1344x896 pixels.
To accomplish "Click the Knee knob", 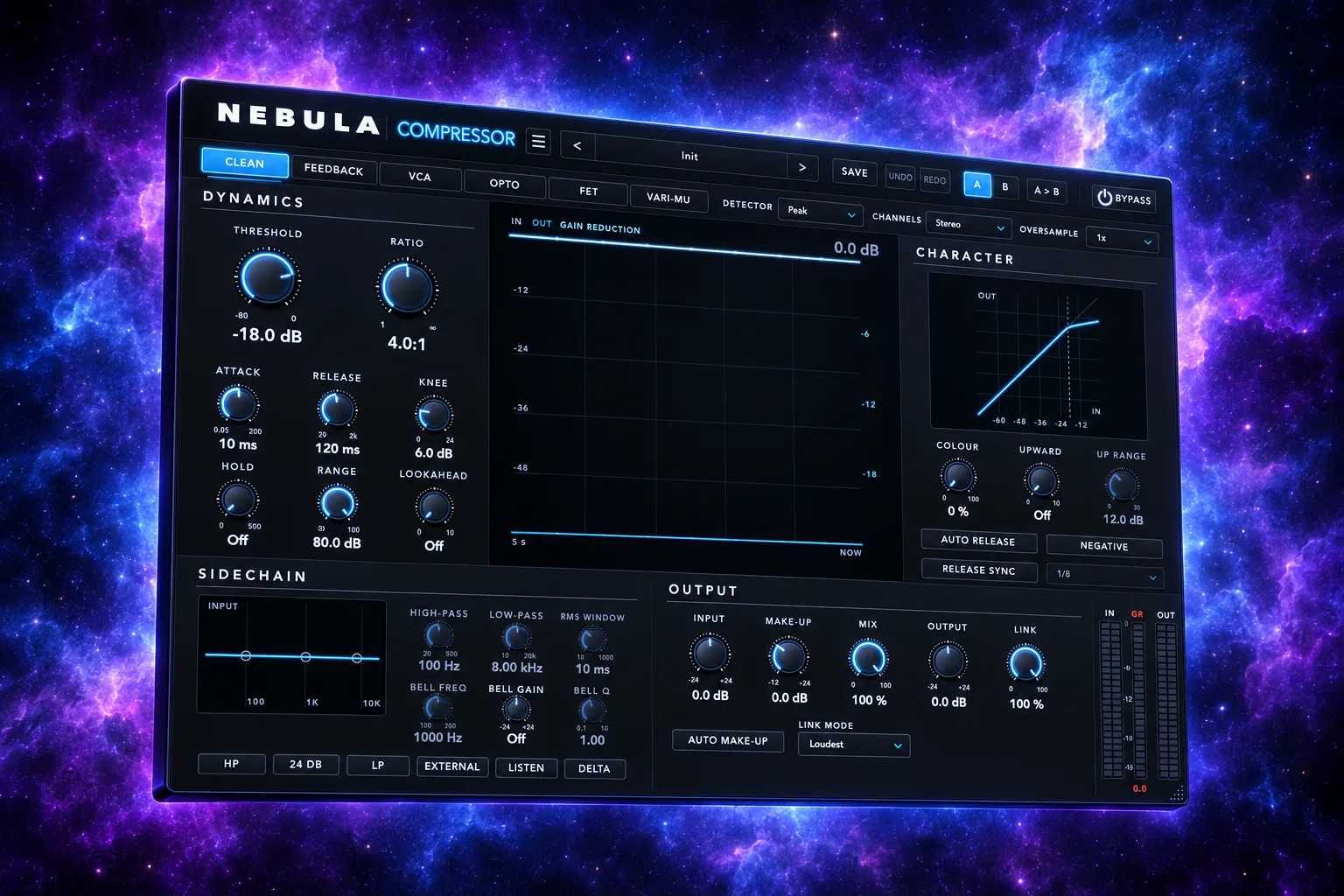I will click(434, 415).
